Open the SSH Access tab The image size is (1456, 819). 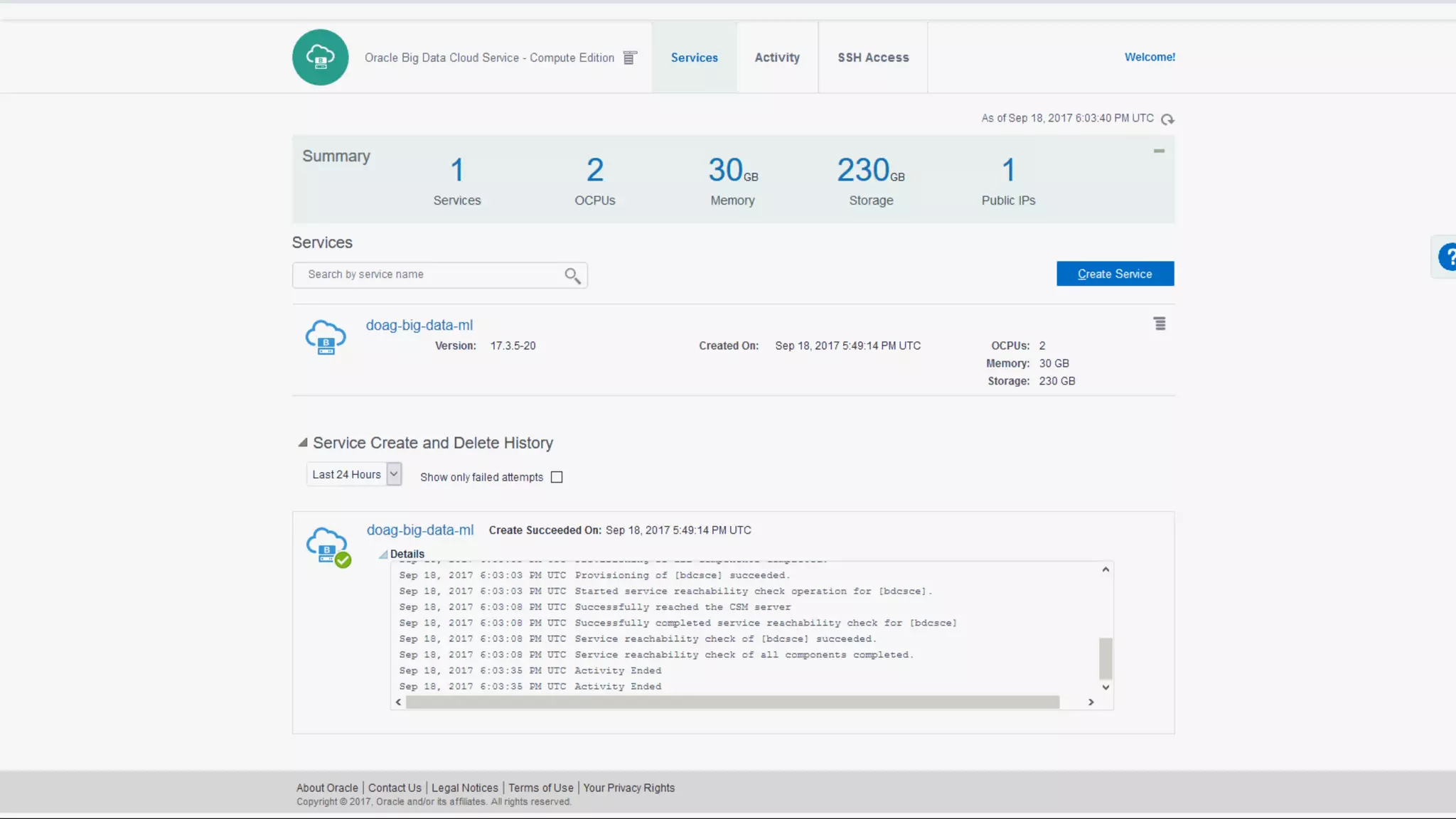(x=873, y=58)
